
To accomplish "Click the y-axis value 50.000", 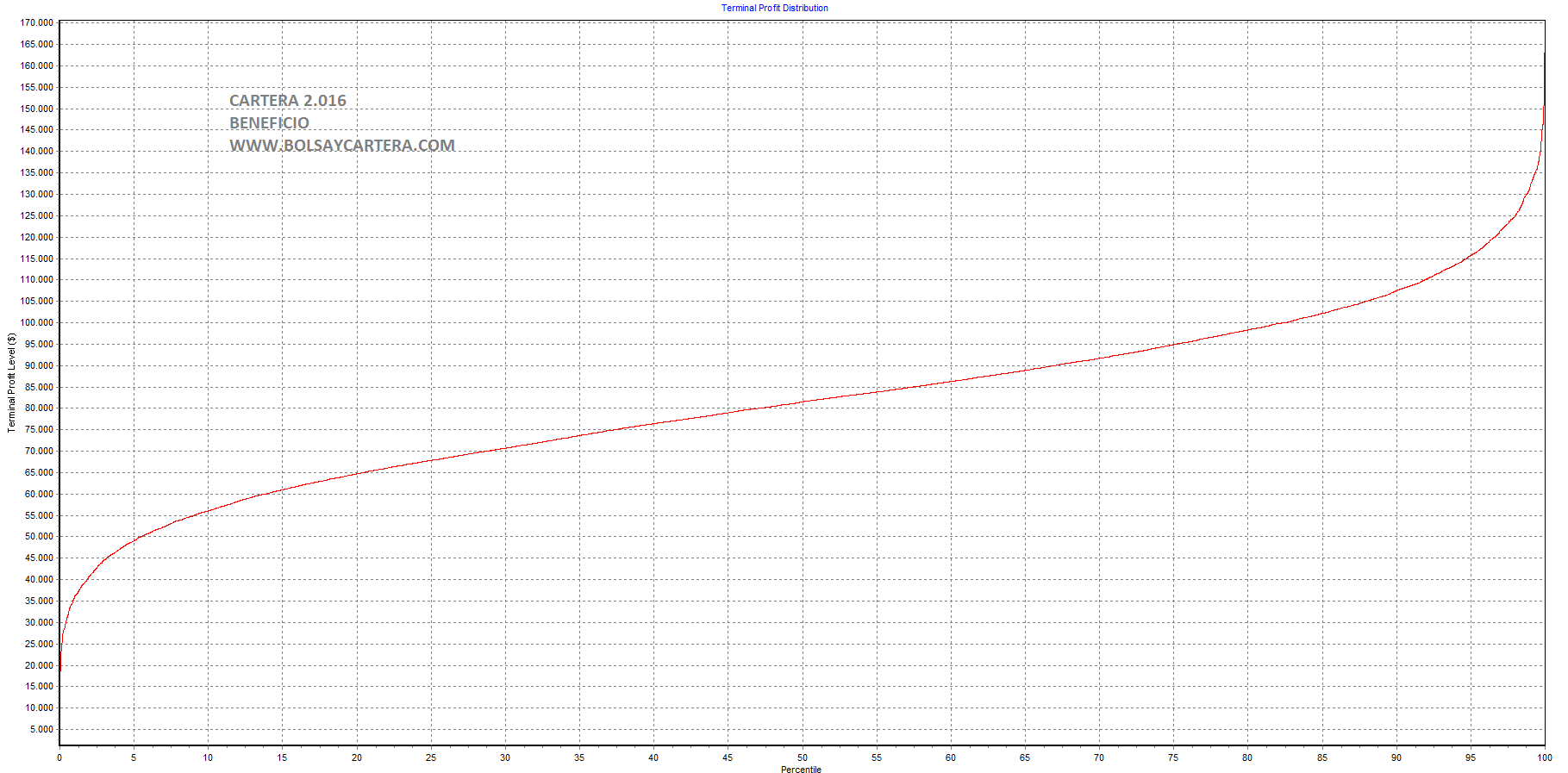I will [x=39, y=536].
